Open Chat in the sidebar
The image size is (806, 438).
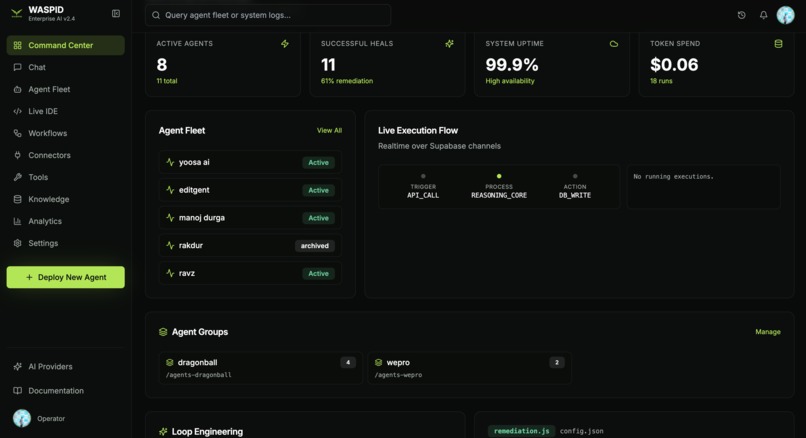[x=66, y=67]
